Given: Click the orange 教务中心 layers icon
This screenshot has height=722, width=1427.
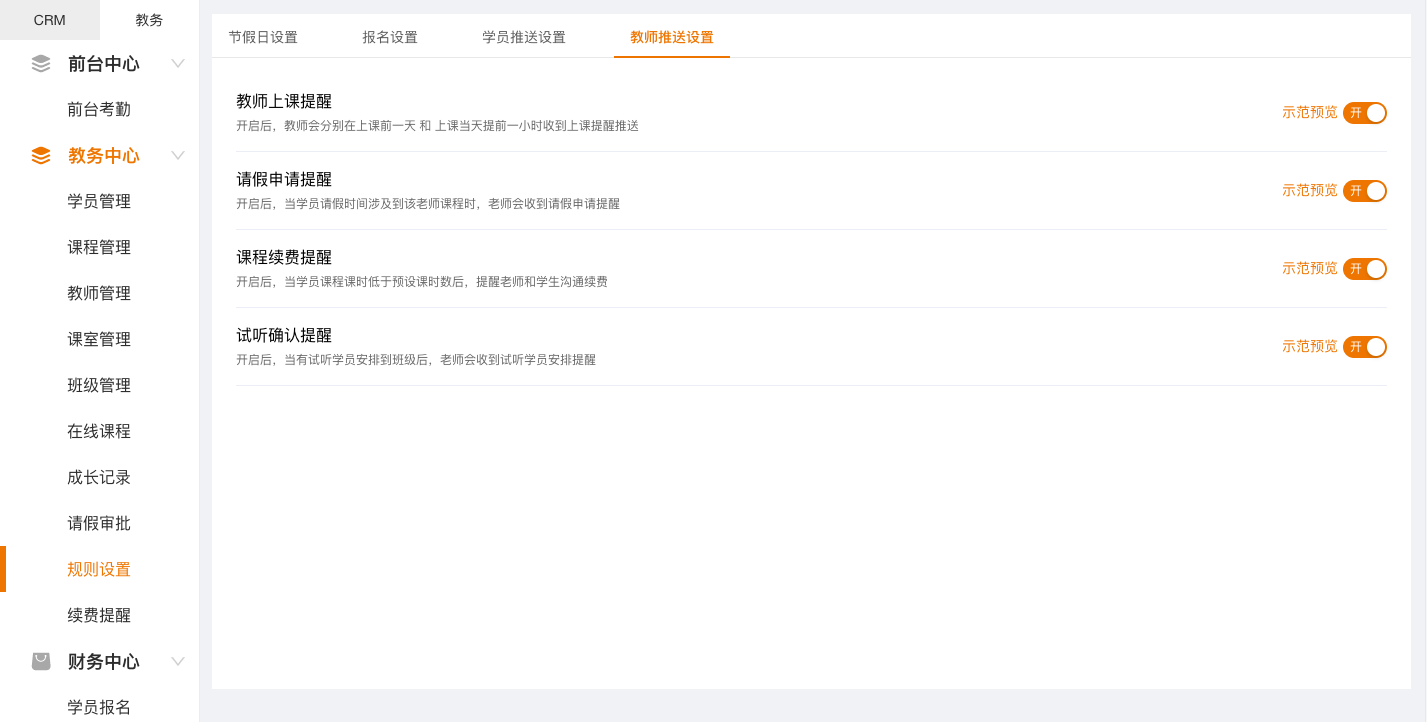Looking at the screenshot, I should (x=41, y=155).
